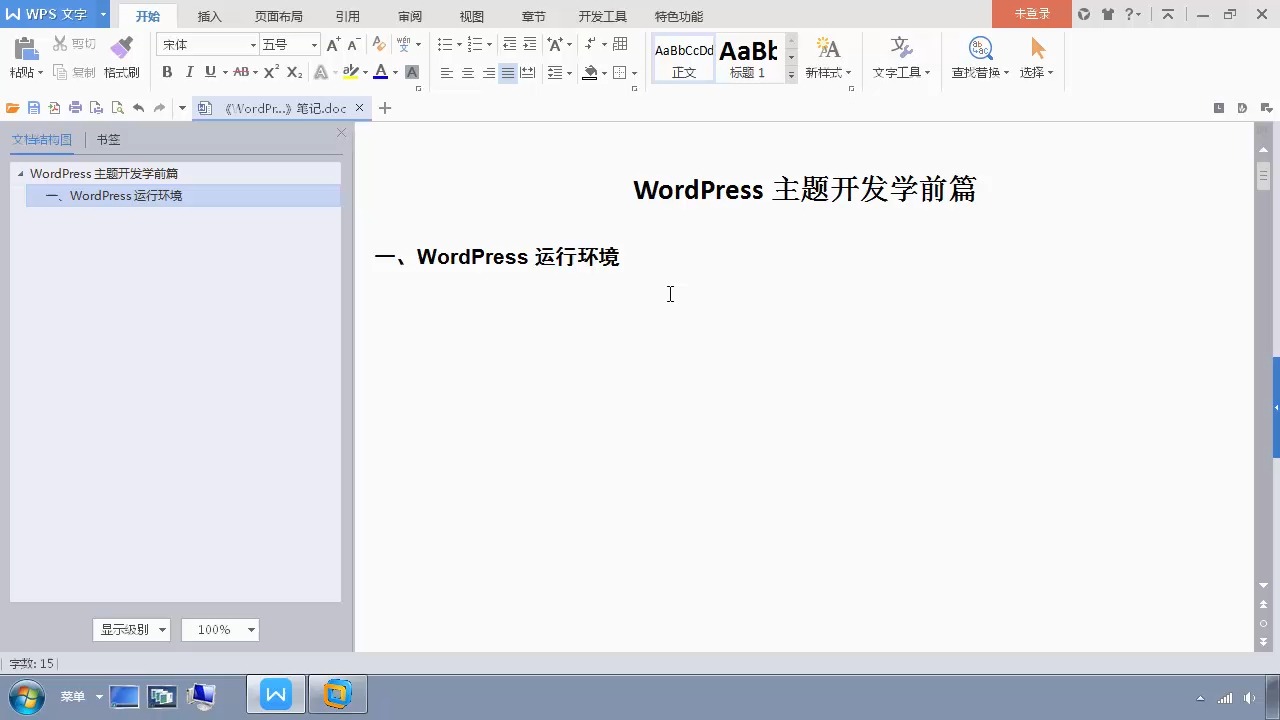The image size is (1280, 720).
Task: Expand the 显示级别 dropdown
Action: point(162,630)
